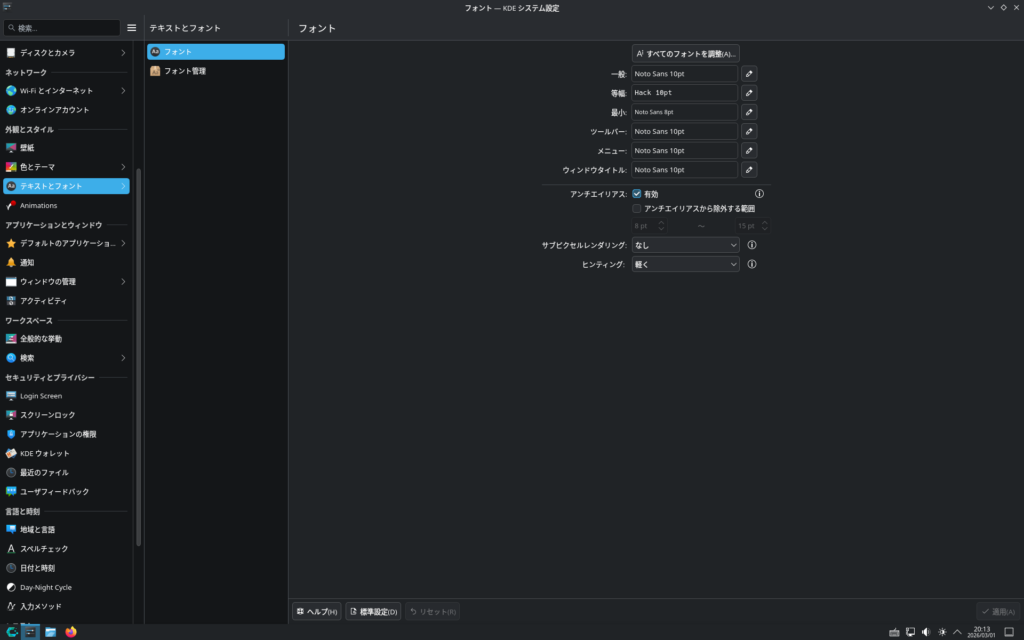Click info icon beside アンチエイリアス 有効
1024x640 pixels.
[759, 194]
